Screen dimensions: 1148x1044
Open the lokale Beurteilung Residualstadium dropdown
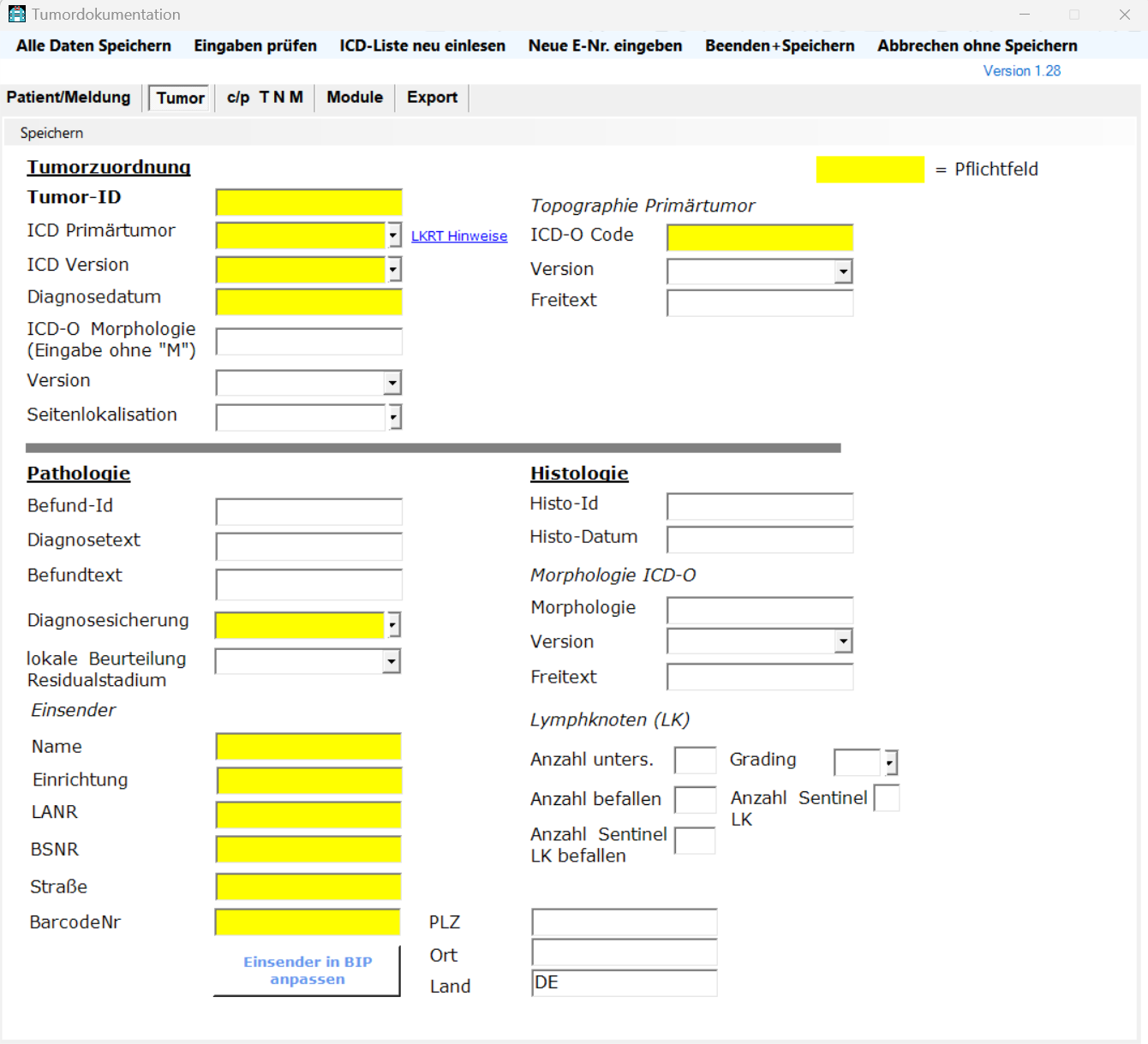pyautogui.click(x=392, y=661)
